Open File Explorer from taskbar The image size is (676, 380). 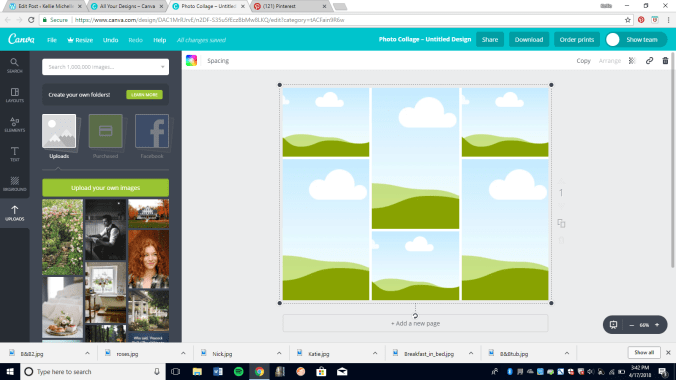point(197,371)
